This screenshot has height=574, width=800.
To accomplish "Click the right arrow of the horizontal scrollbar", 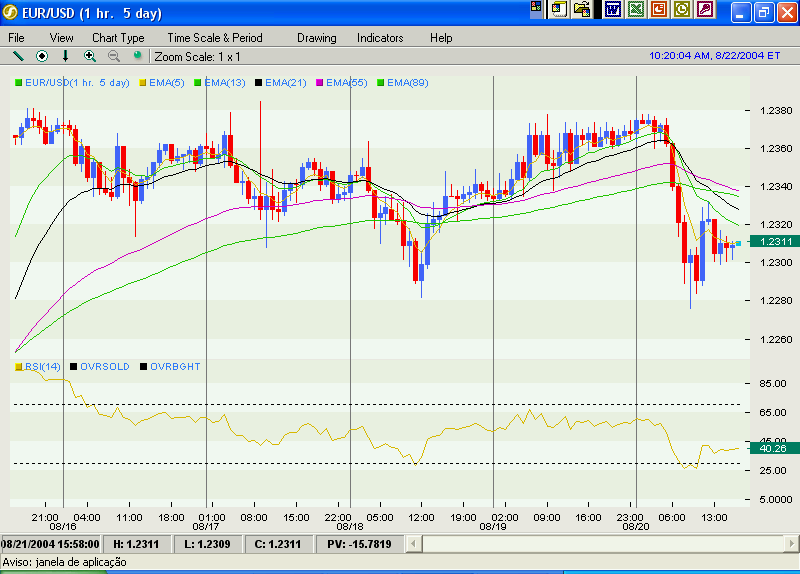I will click(791, 544).
